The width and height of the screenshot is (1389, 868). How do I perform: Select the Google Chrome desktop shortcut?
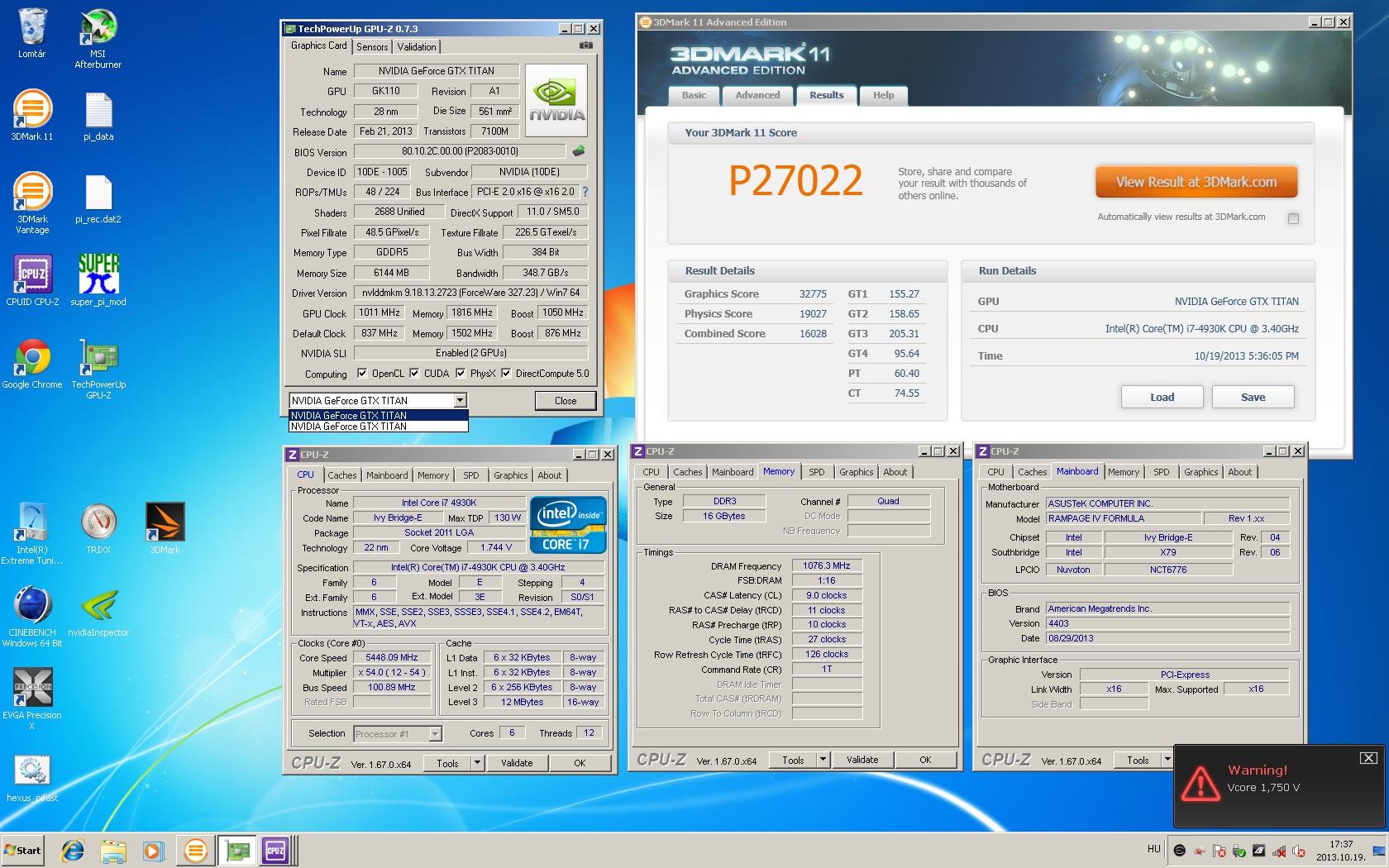pyautogui.click(x=32, y=364)
